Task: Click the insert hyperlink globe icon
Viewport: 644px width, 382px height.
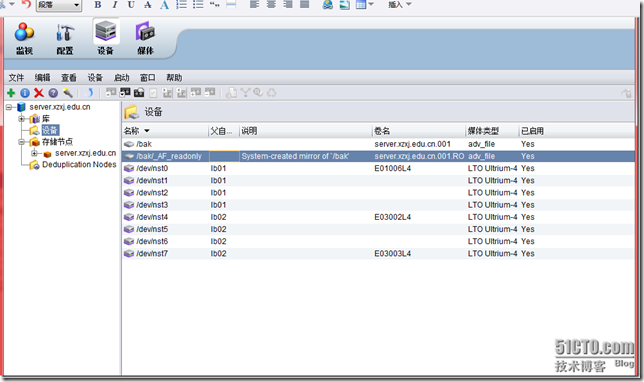Action: tap(328, 5)
